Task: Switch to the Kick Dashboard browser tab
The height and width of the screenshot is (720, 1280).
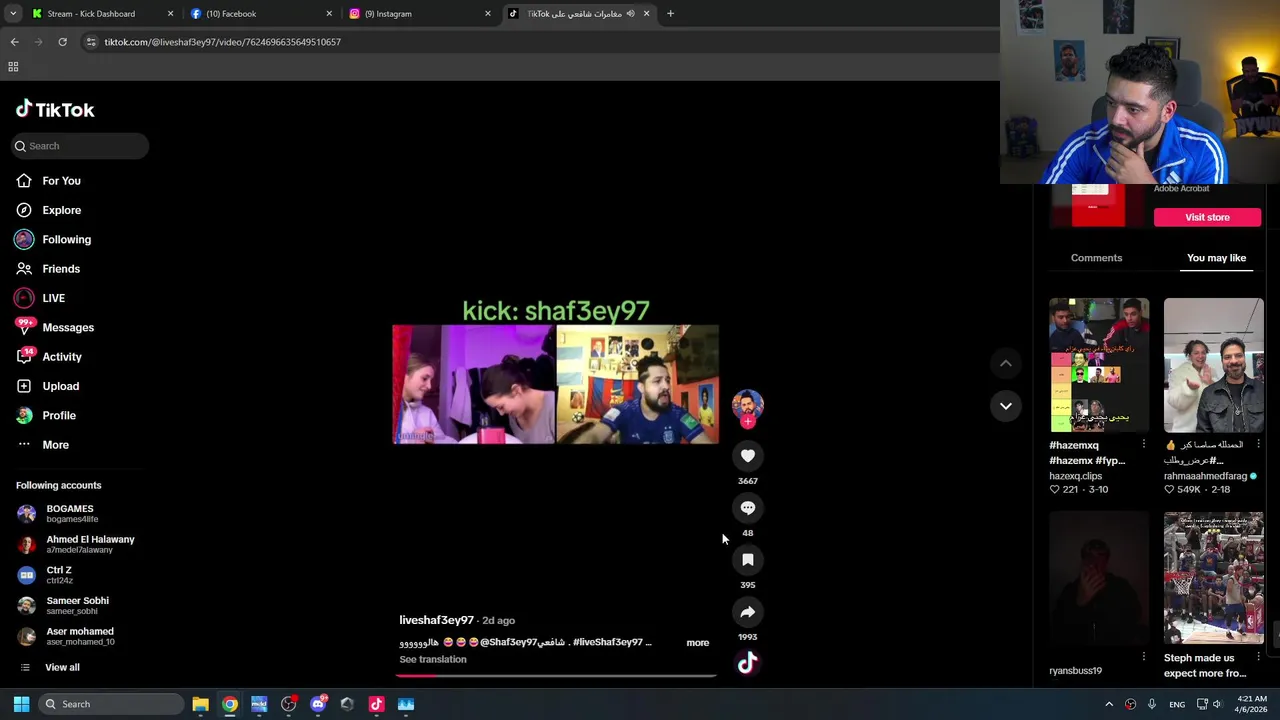Action: [100, 14]
